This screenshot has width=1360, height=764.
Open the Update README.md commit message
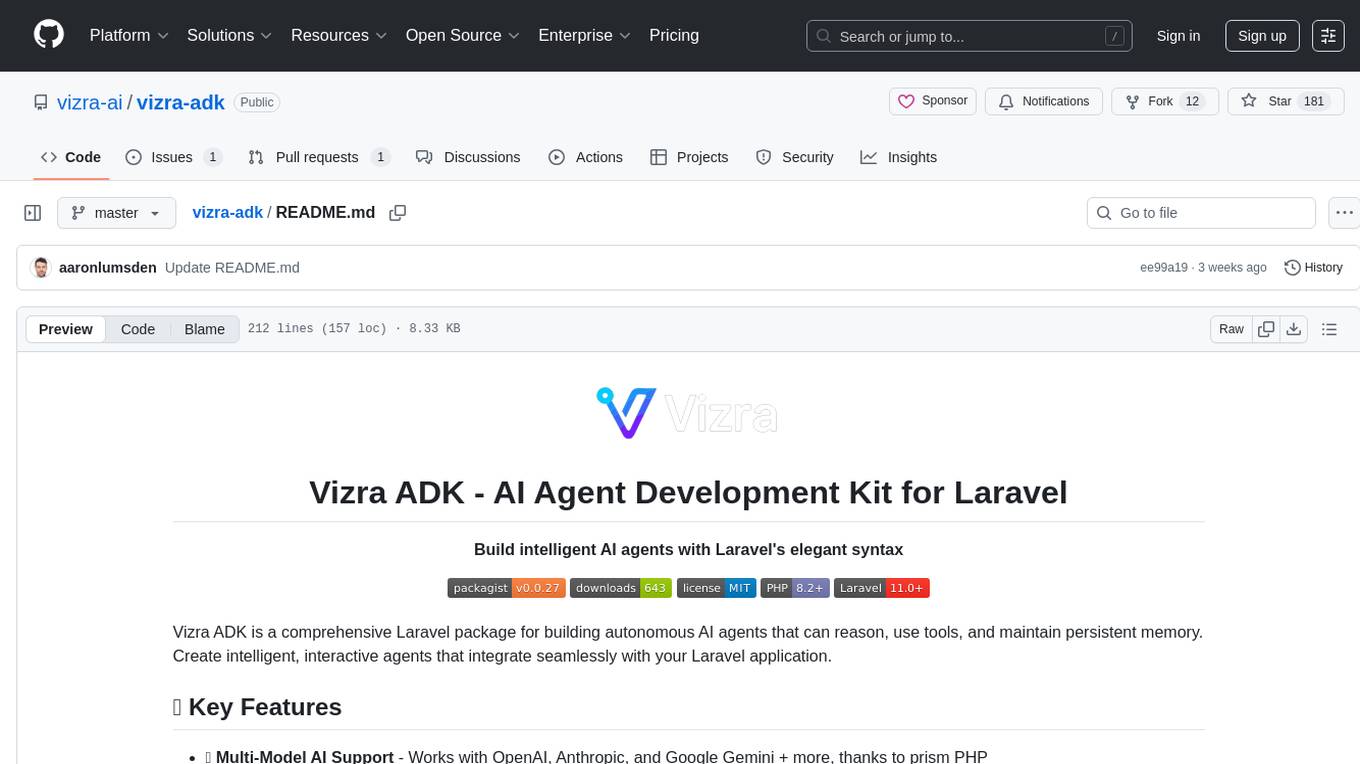232,268
